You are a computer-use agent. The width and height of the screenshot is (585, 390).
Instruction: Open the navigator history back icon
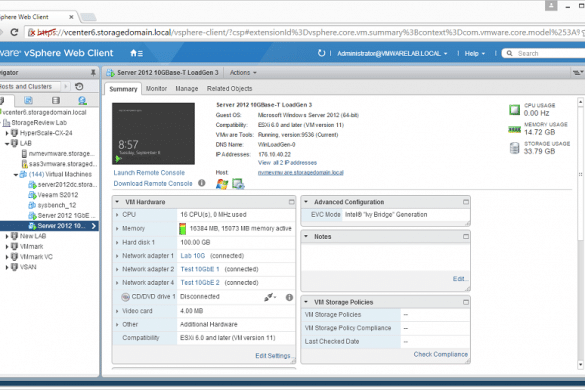click(79, 87)
